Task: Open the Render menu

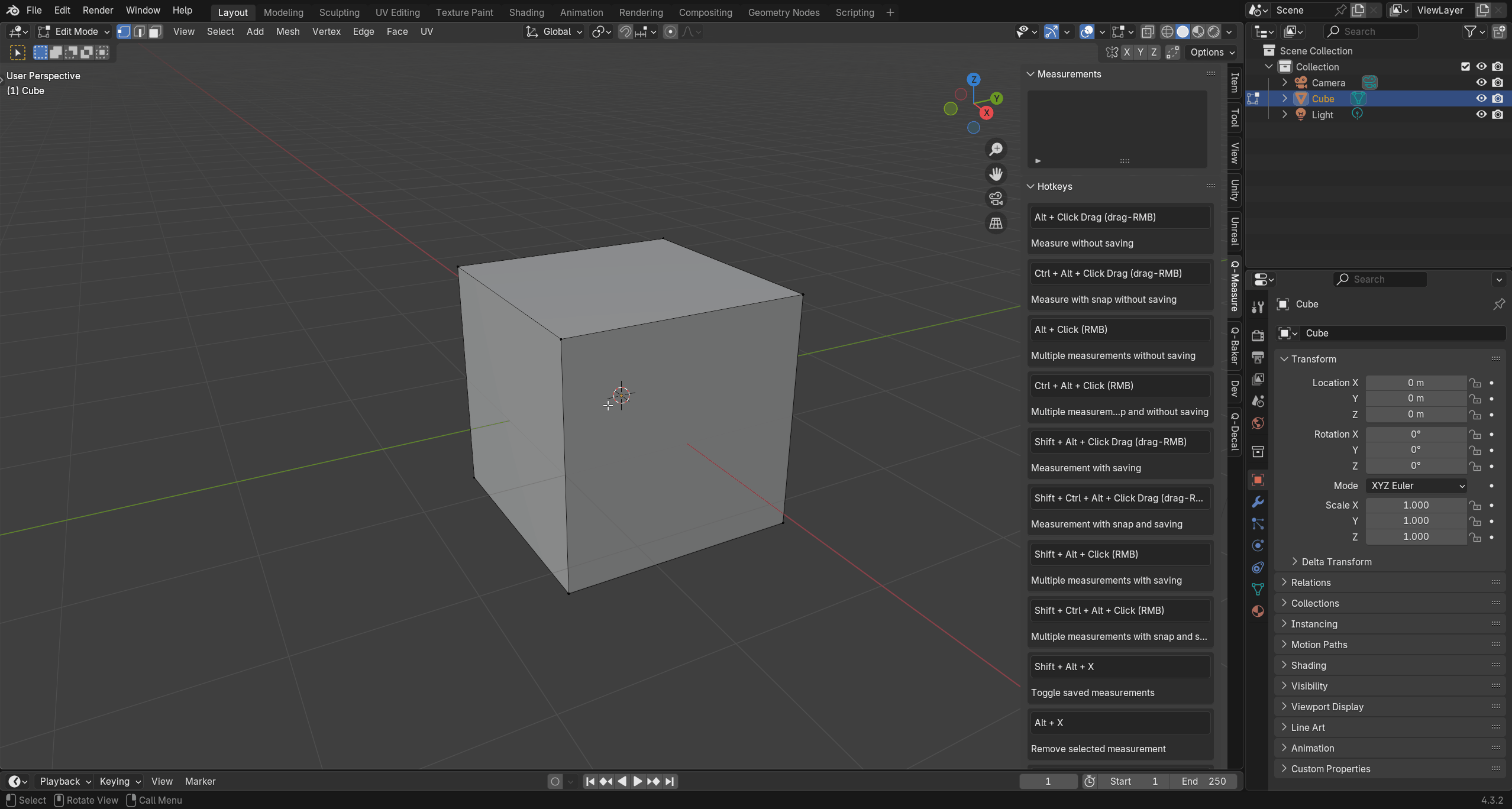Action: [x=98, y=11]
